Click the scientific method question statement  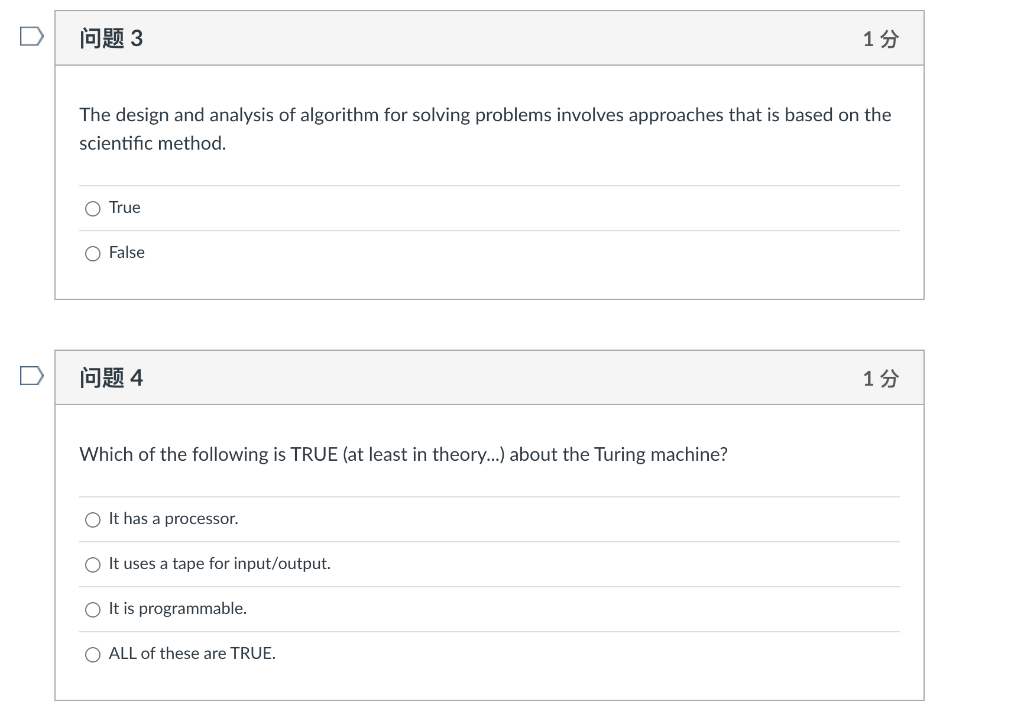(485, 129)
